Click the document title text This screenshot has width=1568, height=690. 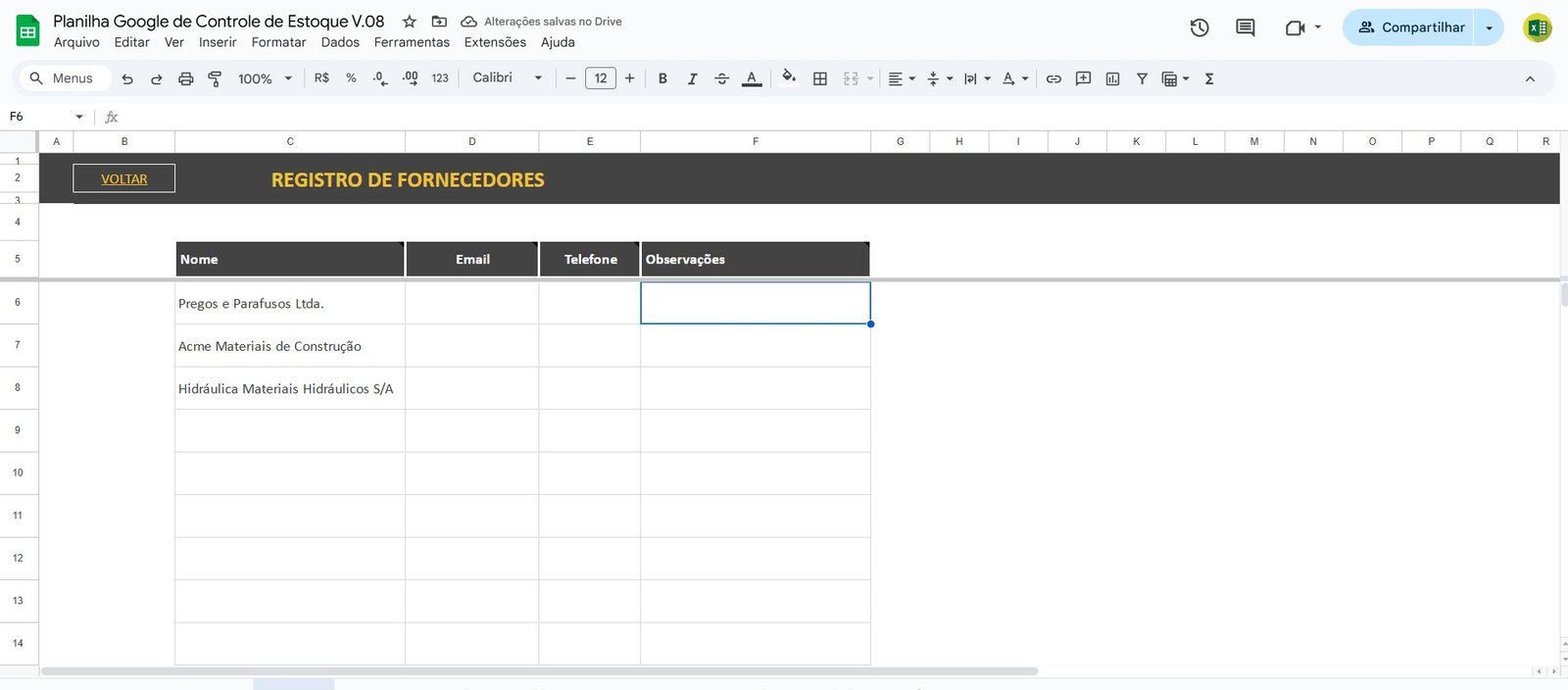coord(219,21)
